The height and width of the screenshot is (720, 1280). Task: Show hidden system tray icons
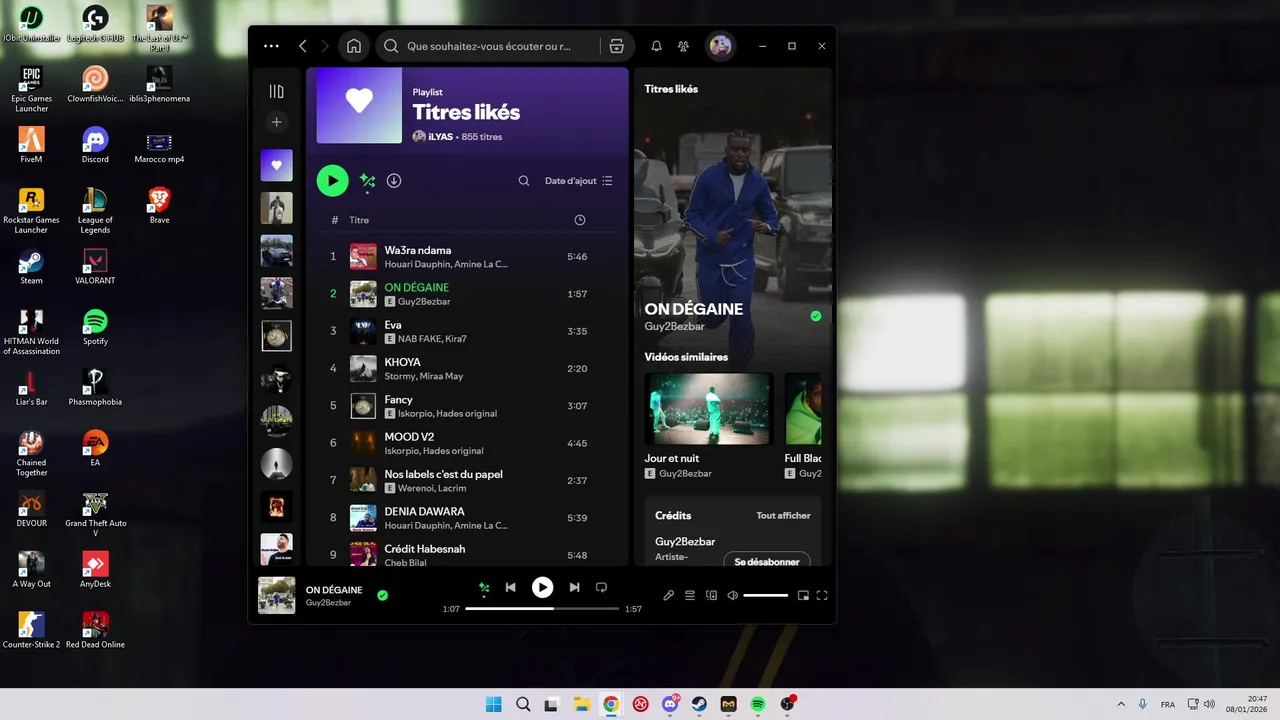[1120, 704]
